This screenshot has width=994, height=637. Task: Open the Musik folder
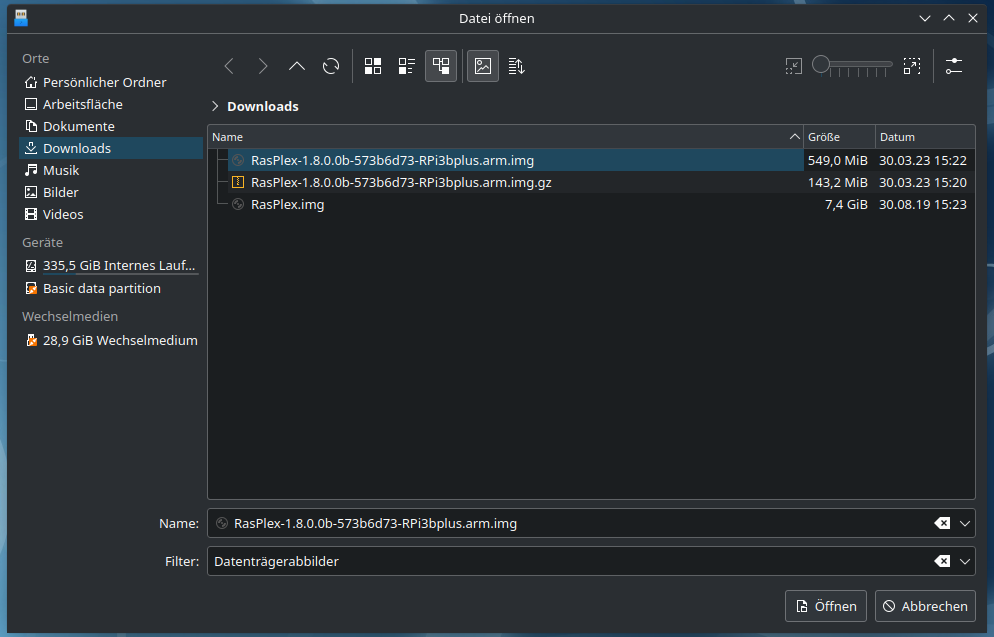111,170
